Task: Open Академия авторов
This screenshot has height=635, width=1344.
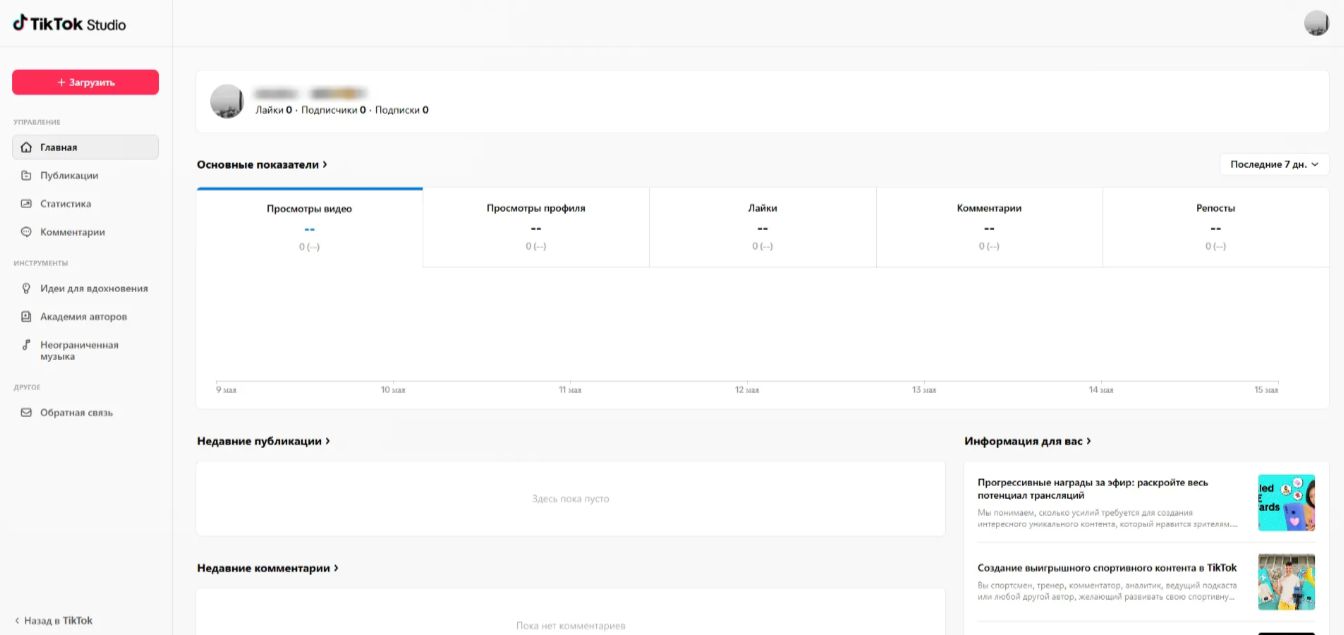Action: tap(85, 316)
